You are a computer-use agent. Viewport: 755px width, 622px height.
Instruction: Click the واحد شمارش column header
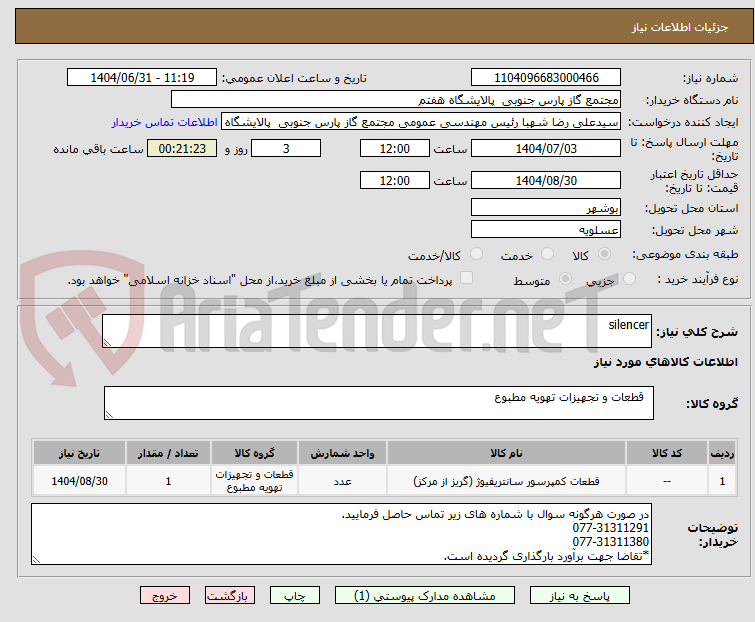coord(342,453)
